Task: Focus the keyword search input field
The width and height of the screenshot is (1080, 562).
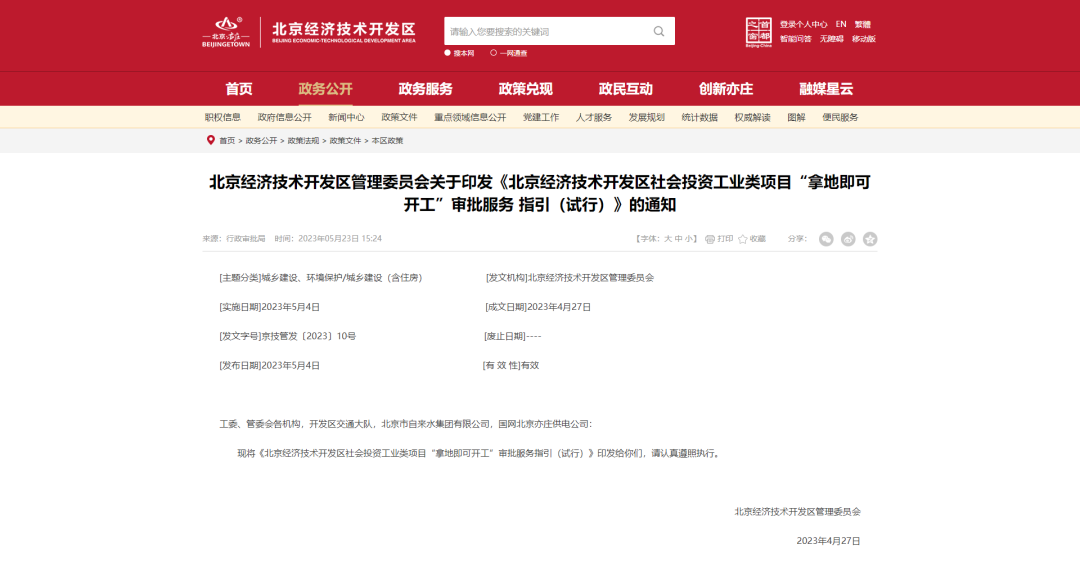Action: tap(548, 31)
